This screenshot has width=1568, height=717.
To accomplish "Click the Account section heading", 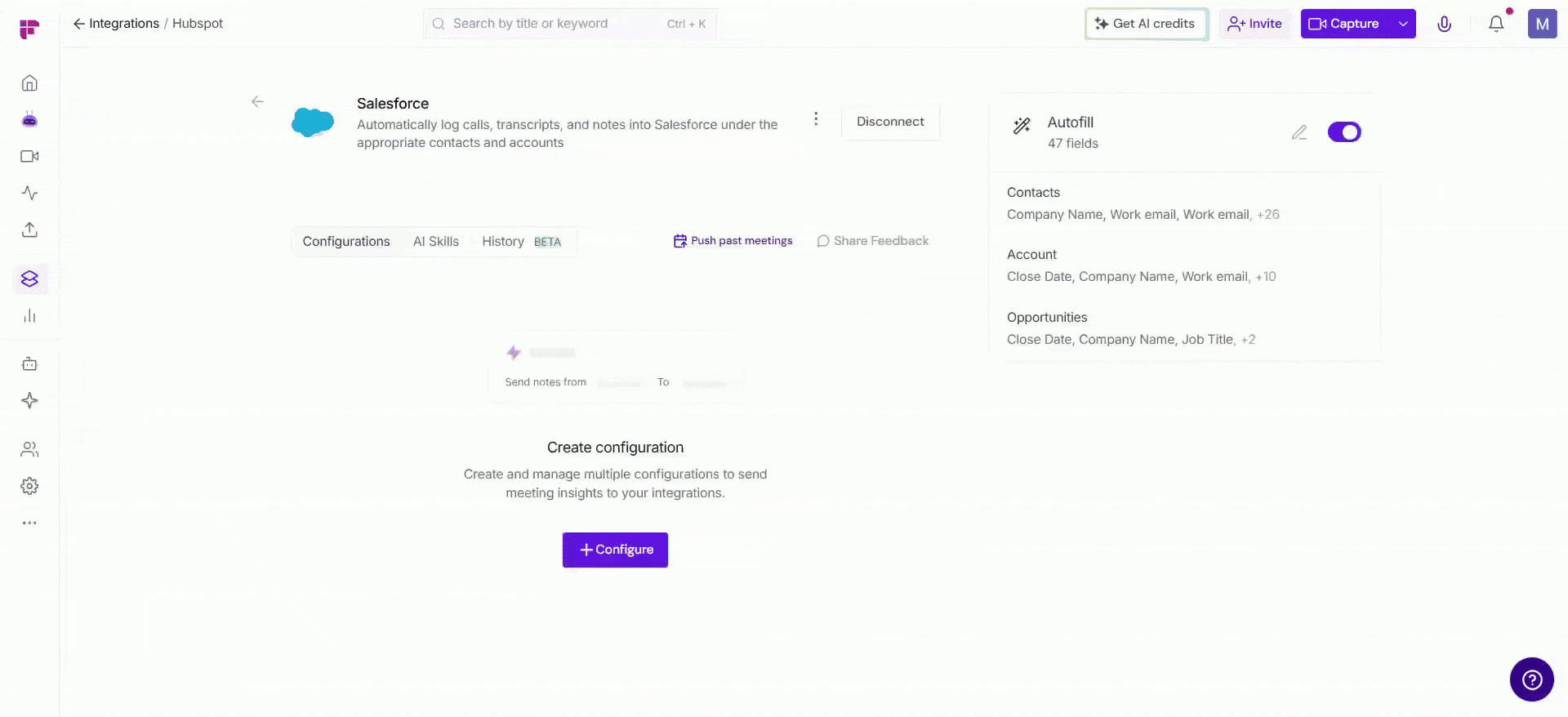I will coord(1031,255).
